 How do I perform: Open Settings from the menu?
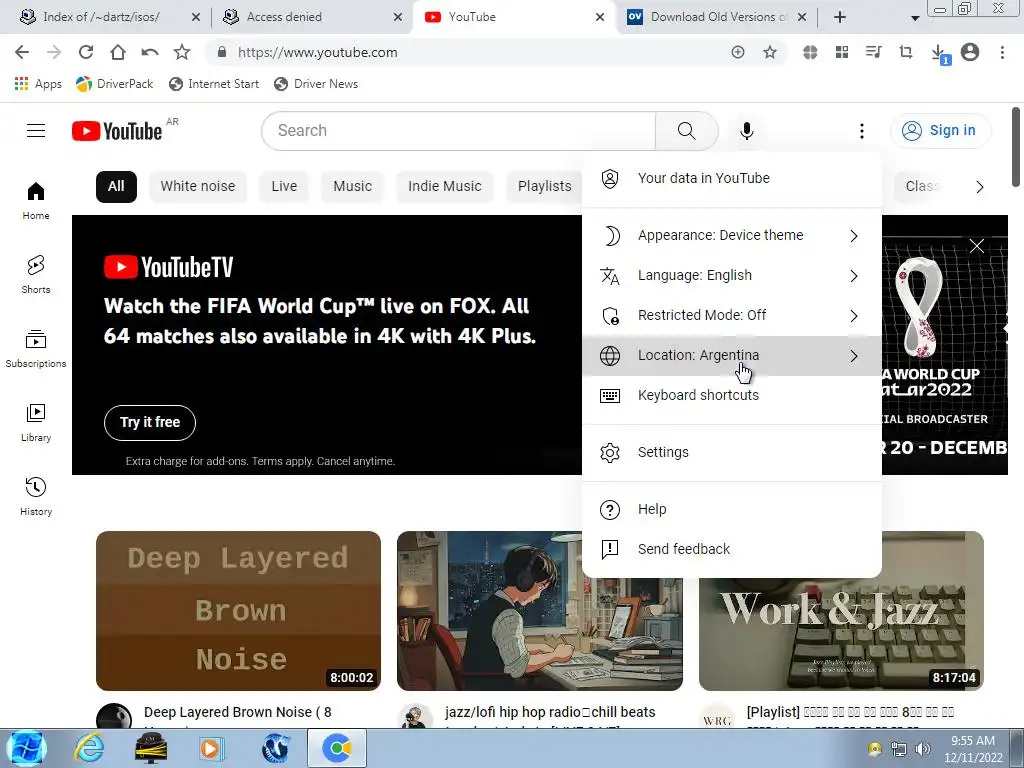tap(731, 452)
